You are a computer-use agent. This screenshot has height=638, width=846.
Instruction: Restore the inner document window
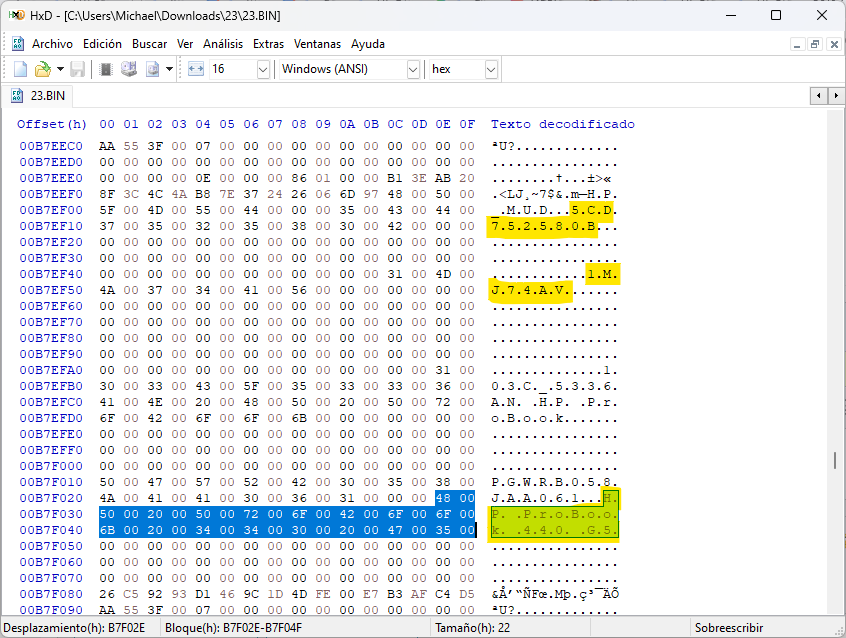(815, 44)
